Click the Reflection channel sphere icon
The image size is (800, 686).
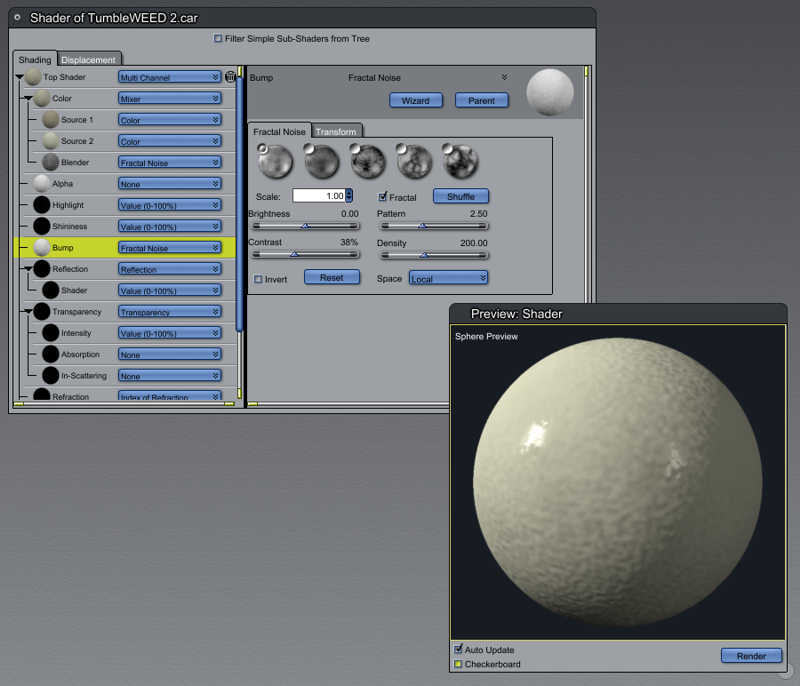pos(42,269)
